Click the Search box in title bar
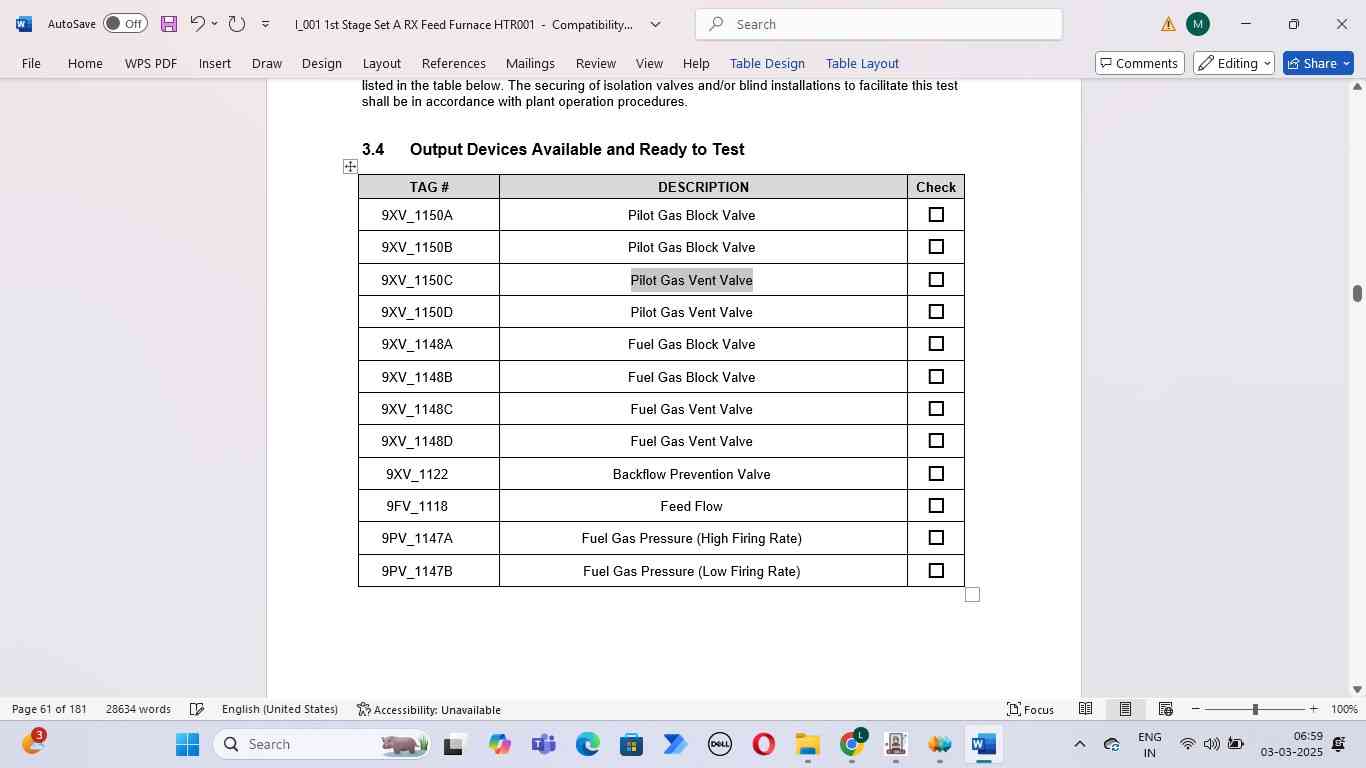This screenshot has height=768, width=1366. pos(879,24)
